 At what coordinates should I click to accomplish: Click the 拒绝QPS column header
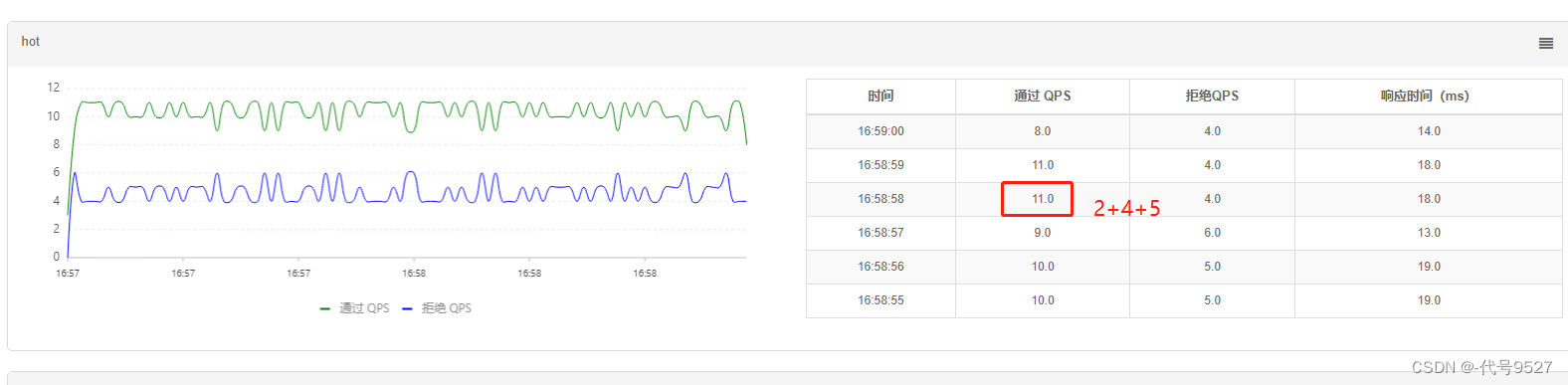coord(1212,96)
